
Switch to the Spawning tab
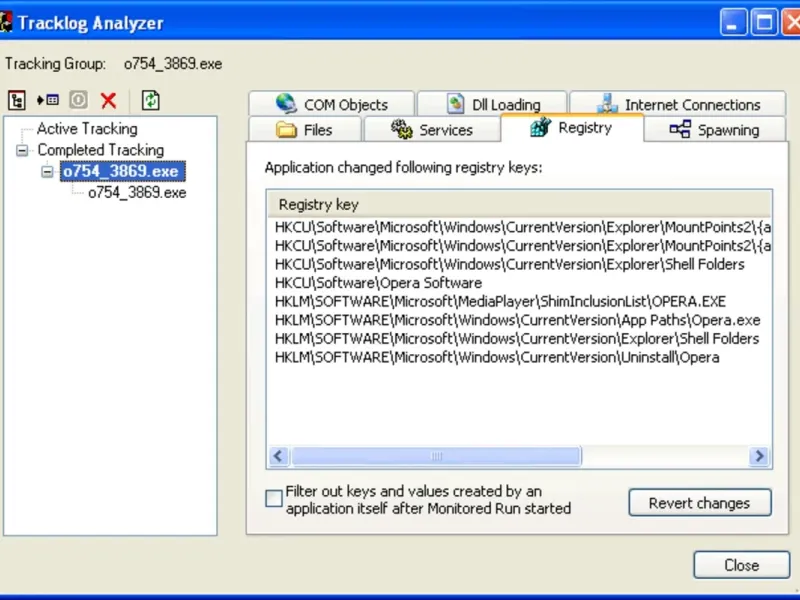click(x=714, y=130)
